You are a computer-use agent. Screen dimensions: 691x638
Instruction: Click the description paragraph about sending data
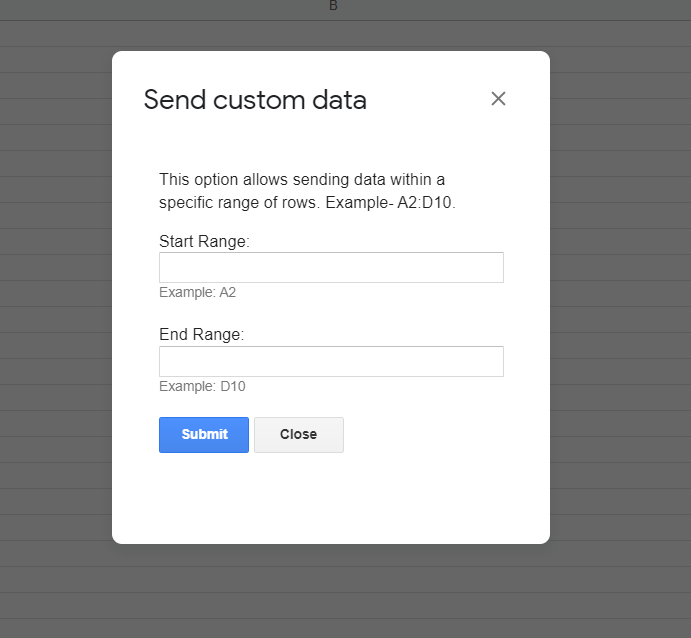point(307,191)
